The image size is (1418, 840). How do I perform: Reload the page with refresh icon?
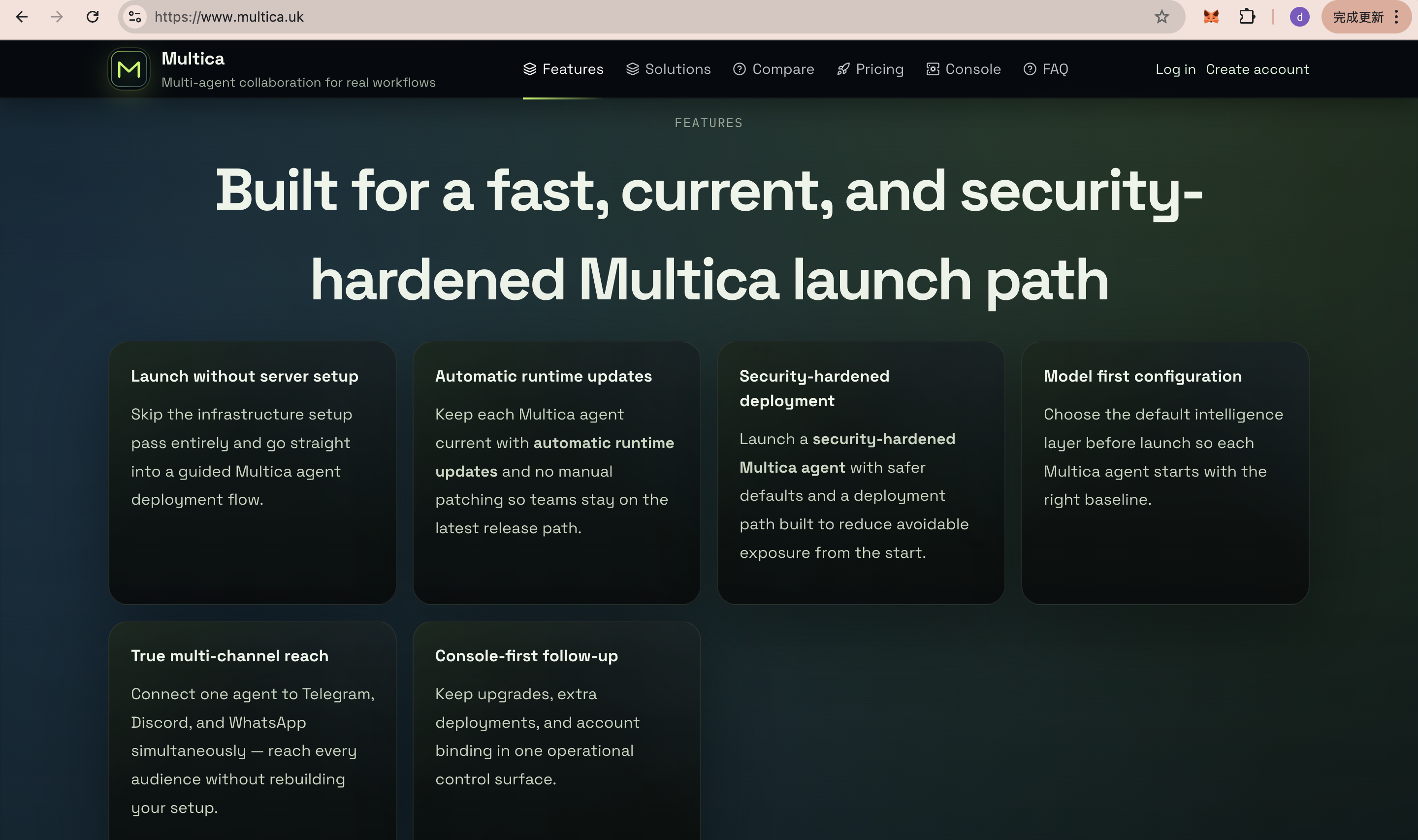pyautogui.click(x=93, y=17)
